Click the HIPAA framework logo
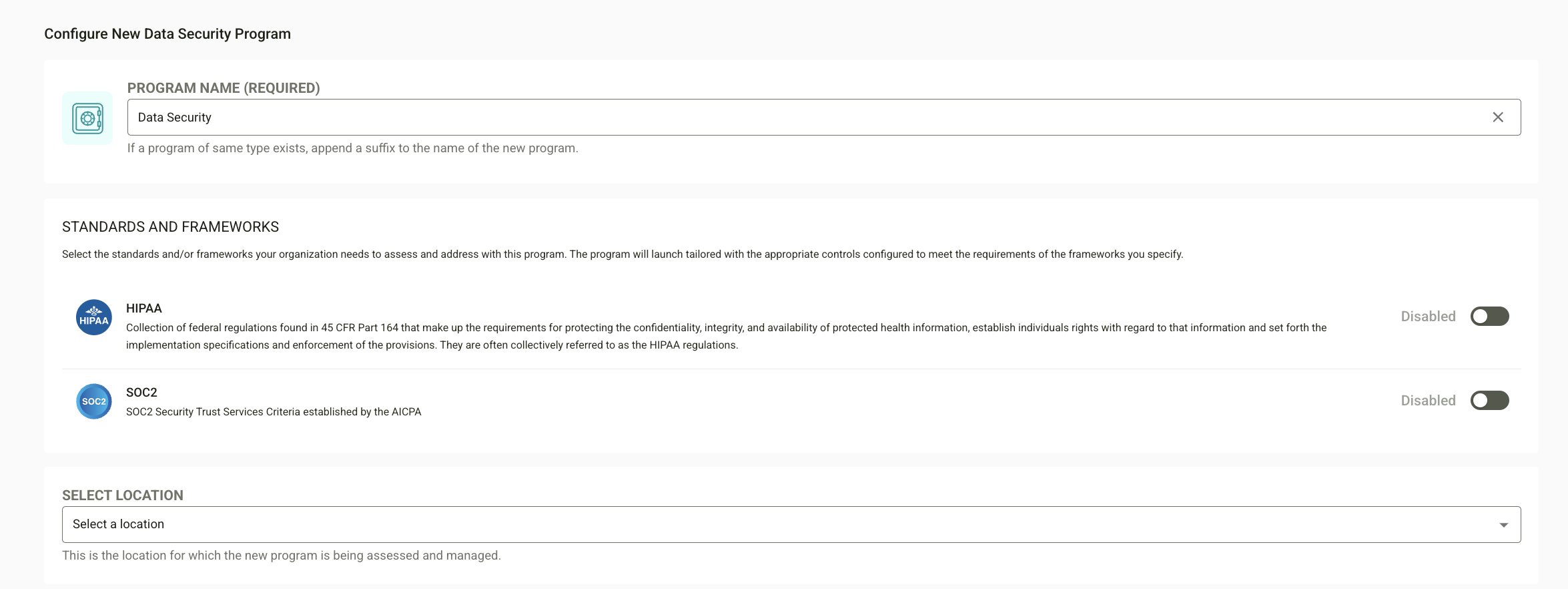The image size is (1568, 589). (94, 317)
